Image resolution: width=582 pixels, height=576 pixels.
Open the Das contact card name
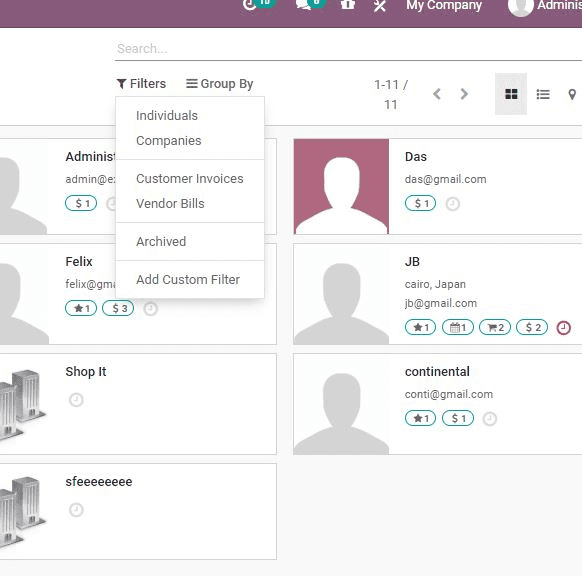pyautogui.click(x=416, y=157)
